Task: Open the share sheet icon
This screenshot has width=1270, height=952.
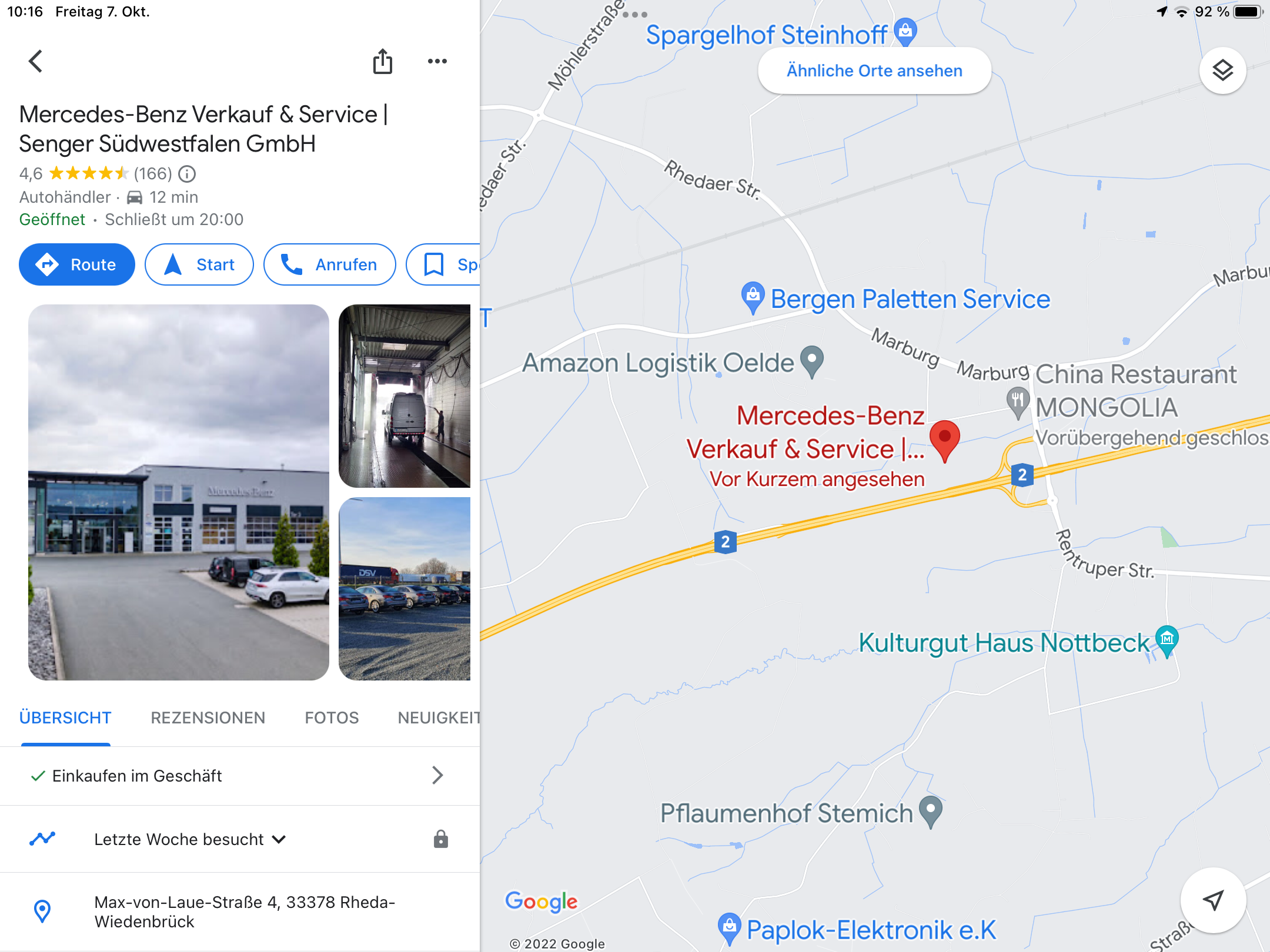Action: pyautogui.click(x=383, y=61)
